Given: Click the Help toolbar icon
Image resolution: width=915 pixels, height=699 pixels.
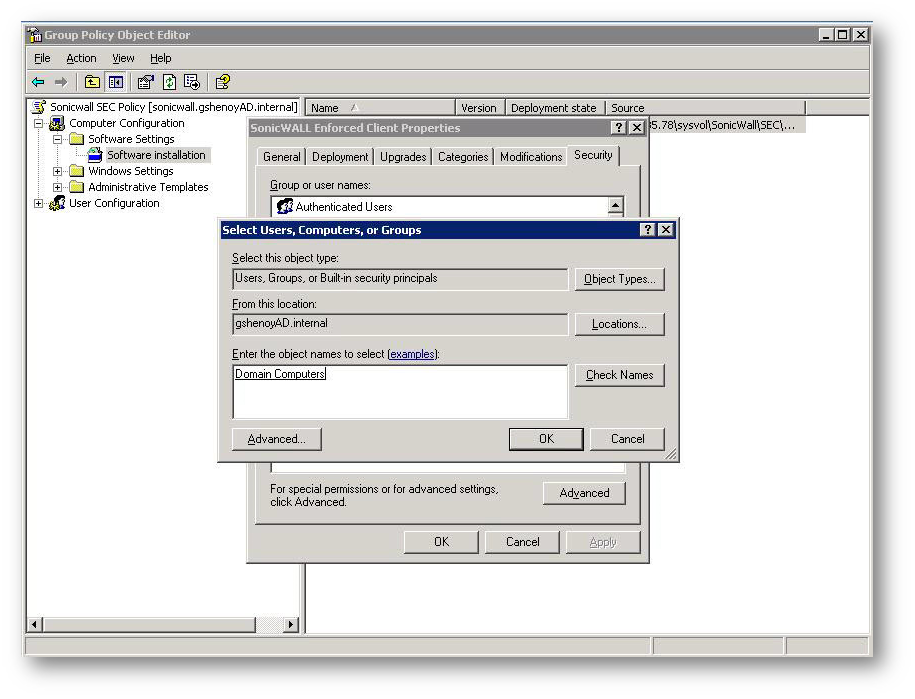Looking at the screenshot, I should pos(223,82).
